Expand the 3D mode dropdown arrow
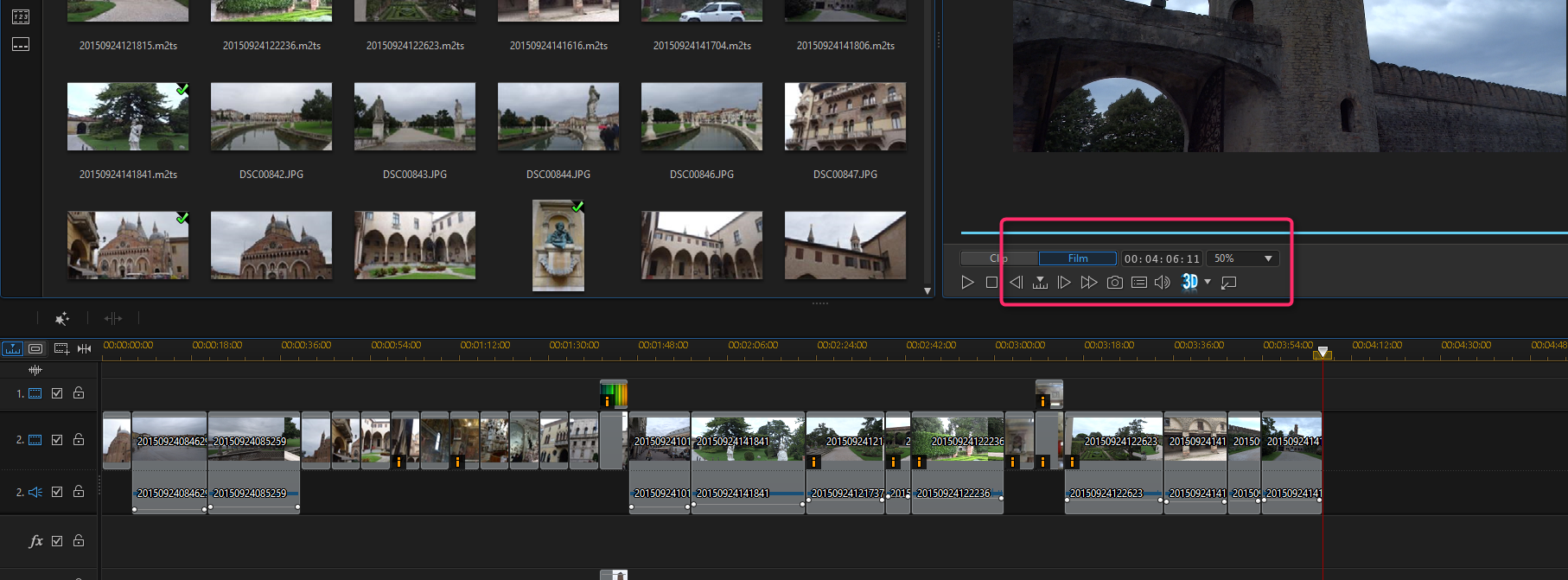This screenshot has width=1568, height=580. [x=1208, y=282]
